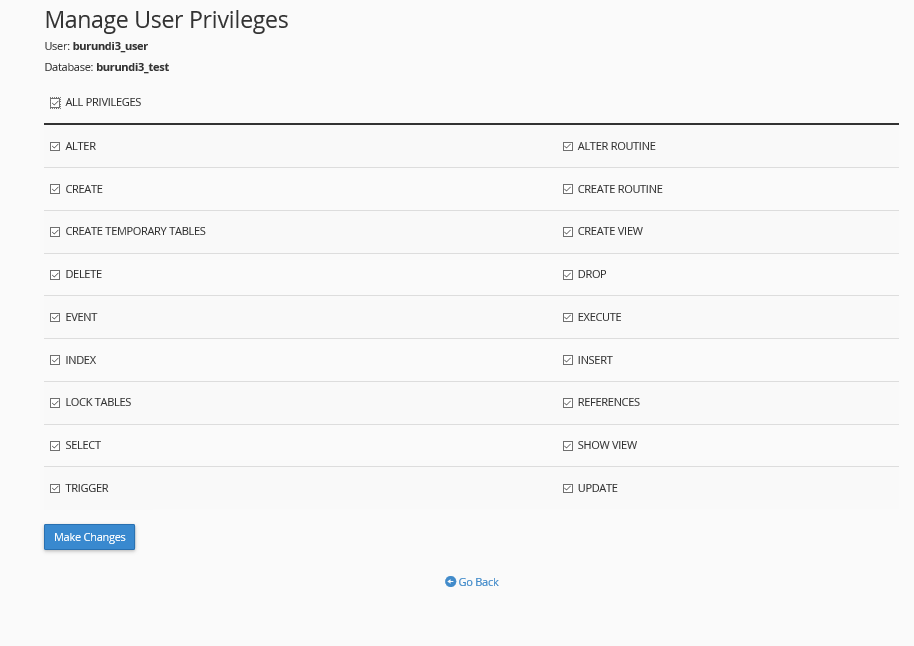Uncheck the EXECUTE privilege
The height and width of the screenshot is (646, 914).
click(568, 317)
